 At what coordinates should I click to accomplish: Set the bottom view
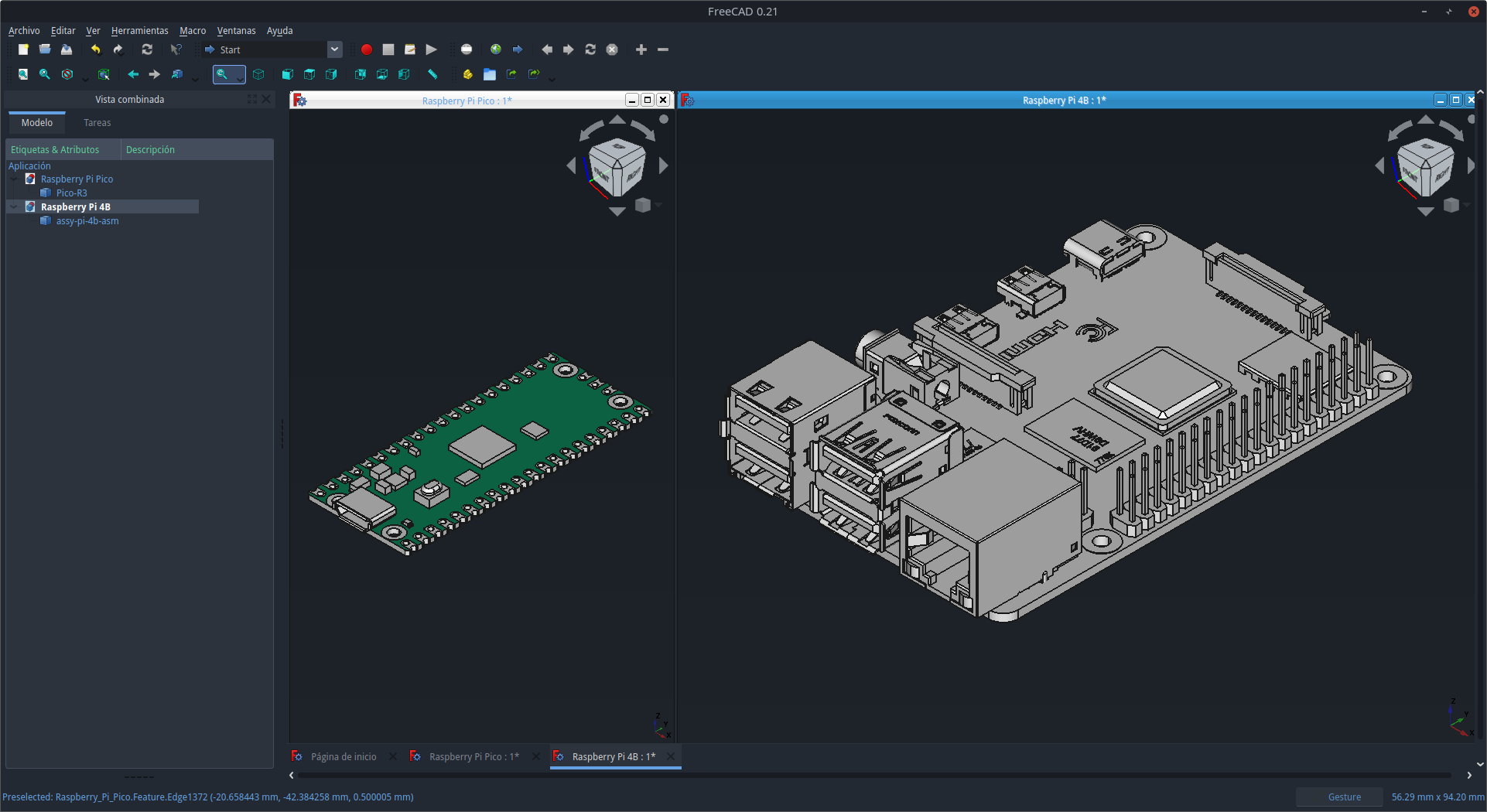(x=382, y=74)
